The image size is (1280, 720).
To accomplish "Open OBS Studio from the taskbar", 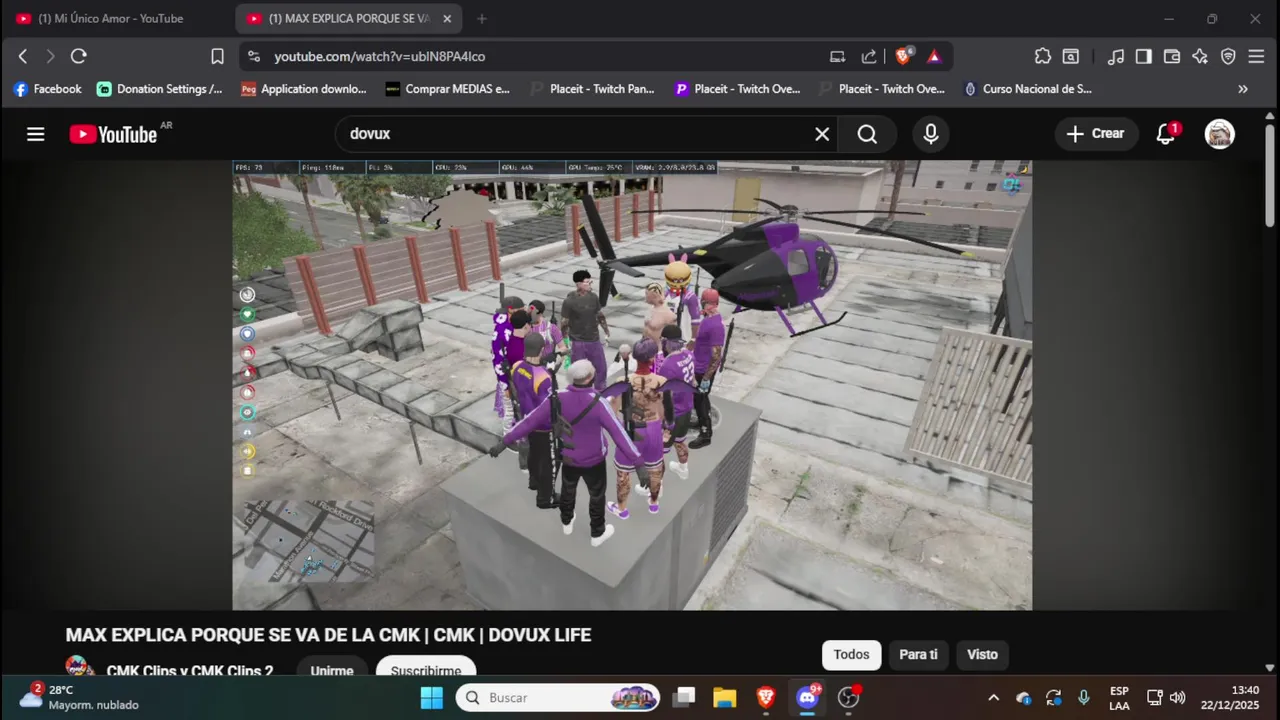I will 849,697.
